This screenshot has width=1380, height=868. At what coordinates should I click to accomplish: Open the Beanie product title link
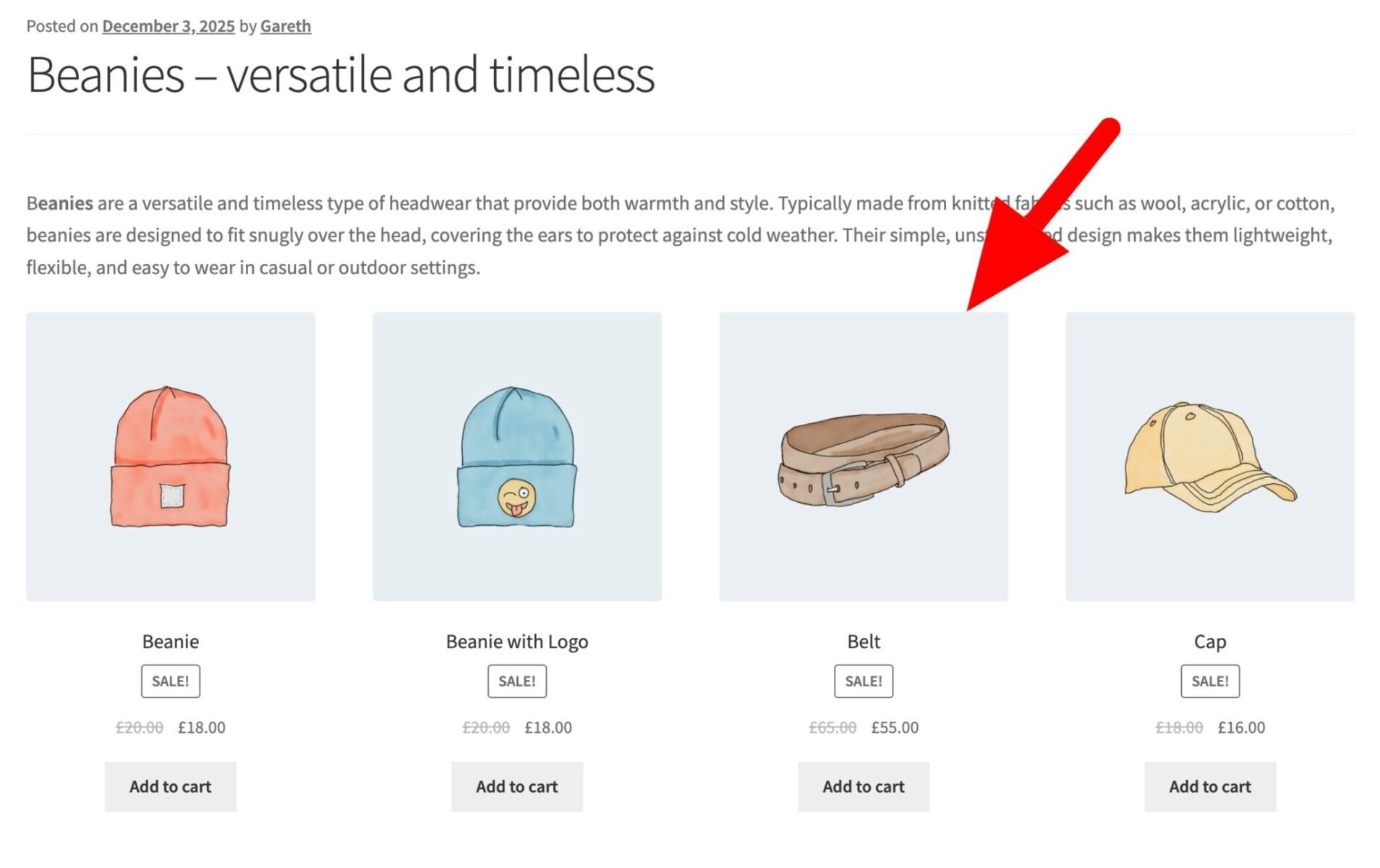point(170,642)
